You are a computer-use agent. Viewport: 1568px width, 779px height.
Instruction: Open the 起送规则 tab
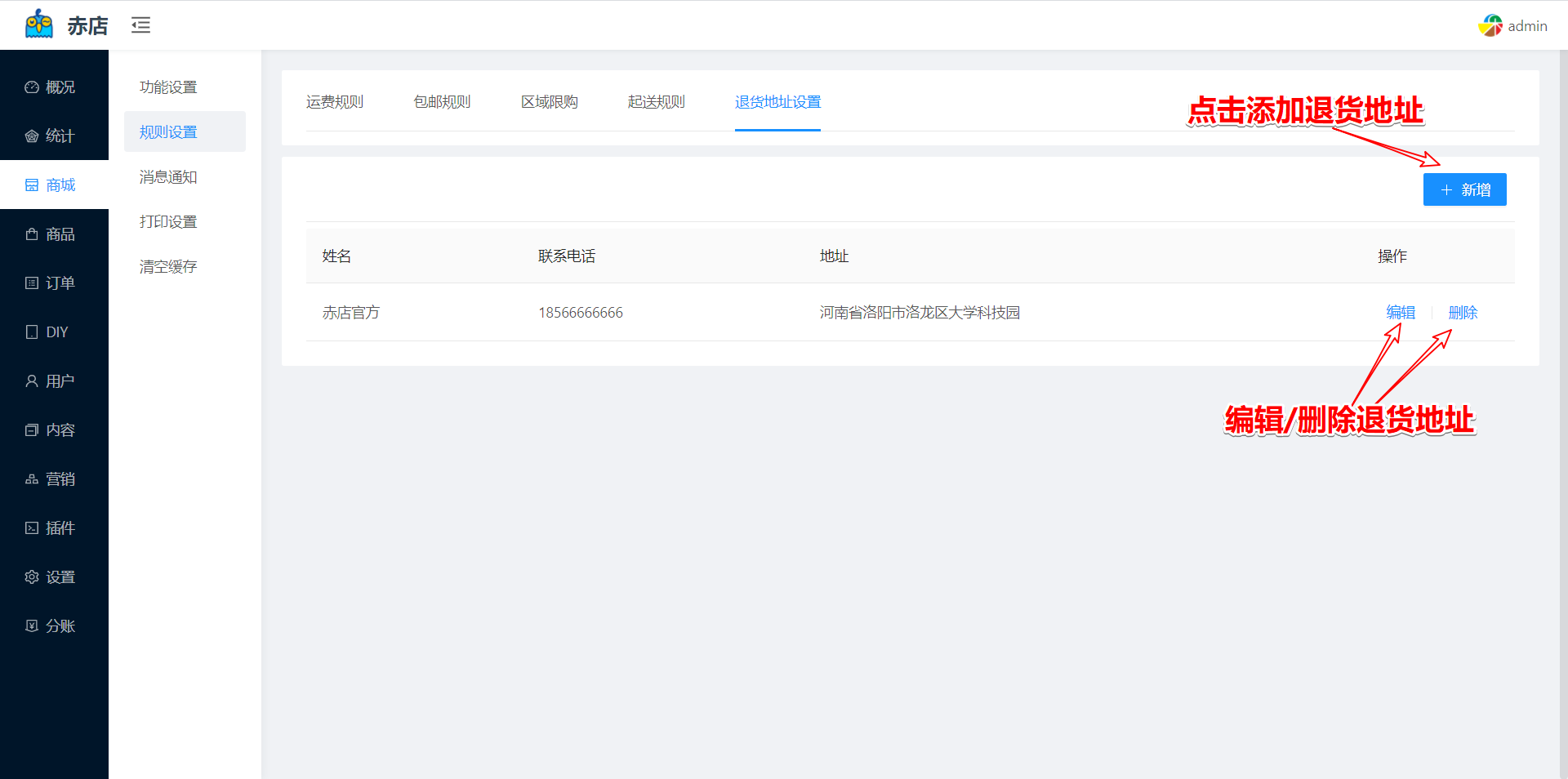tap(657, 102)
